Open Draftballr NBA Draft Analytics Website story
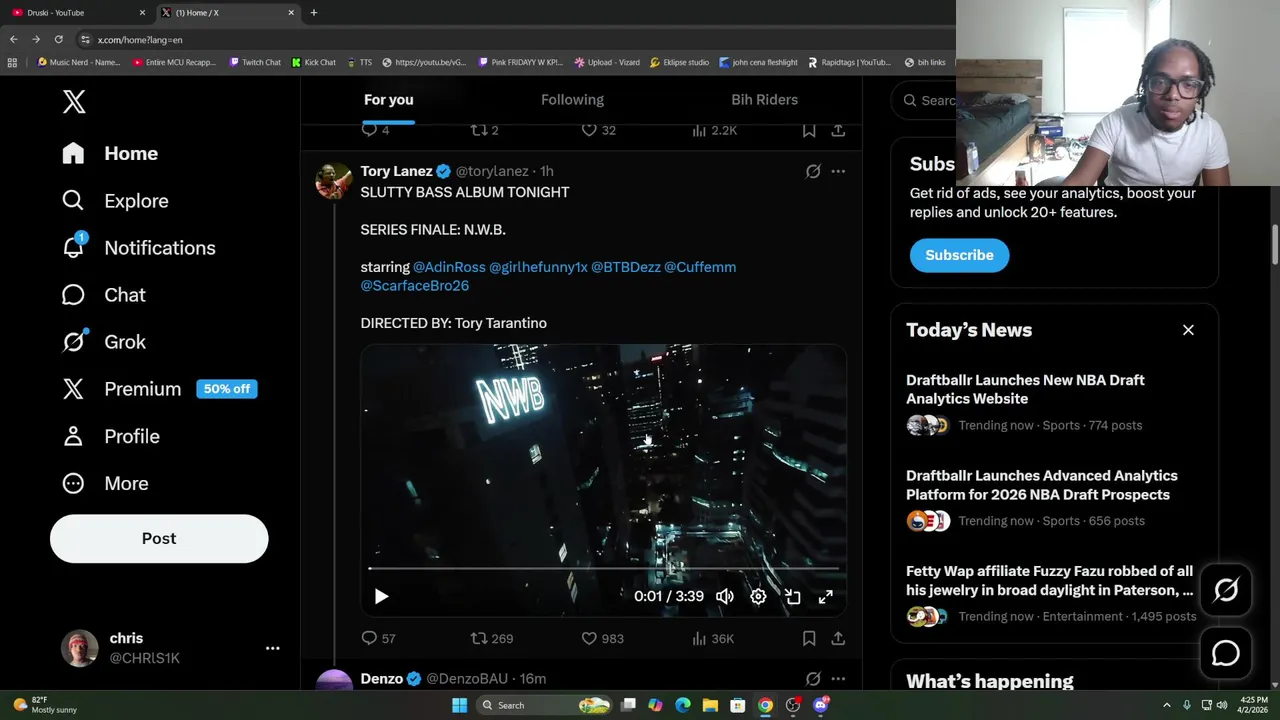 click(1025, 389)
